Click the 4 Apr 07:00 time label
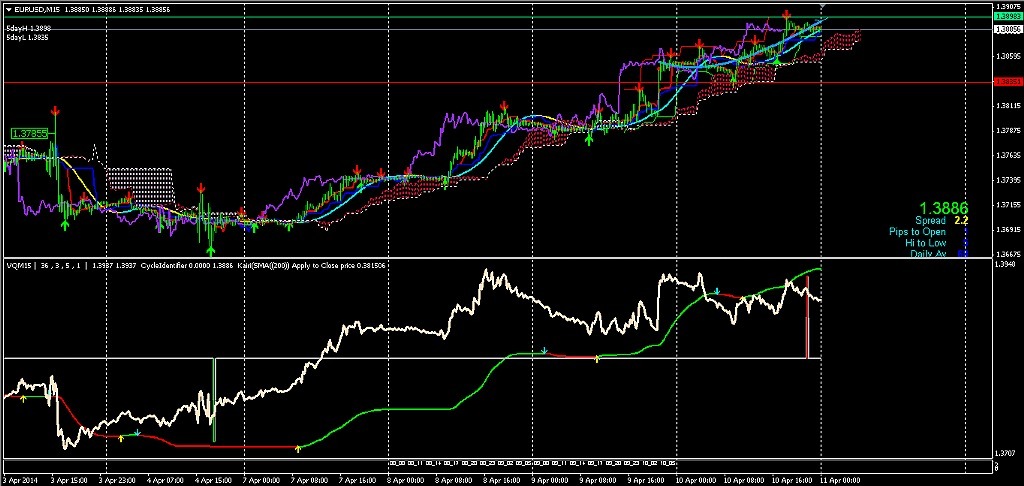 pos(165,479)
